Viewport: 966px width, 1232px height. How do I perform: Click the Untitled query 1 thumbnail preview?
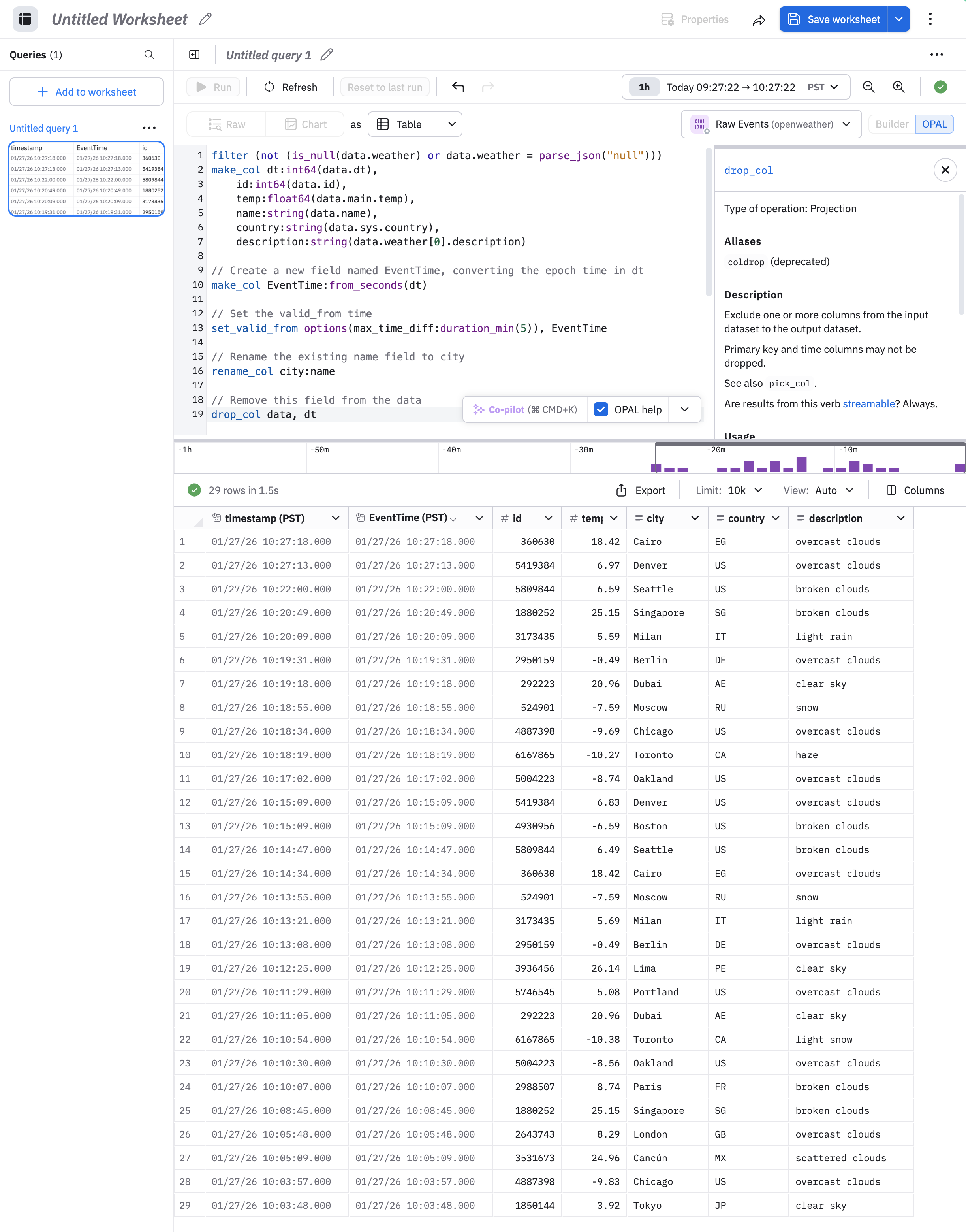(86, 179)
